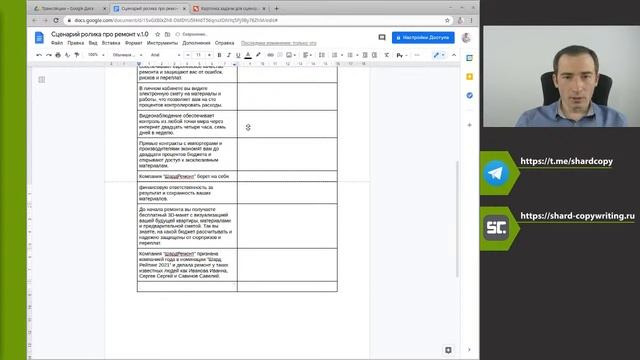Open Explore button at bottom right
The image size is (640, 360).
tap(448, 350)
